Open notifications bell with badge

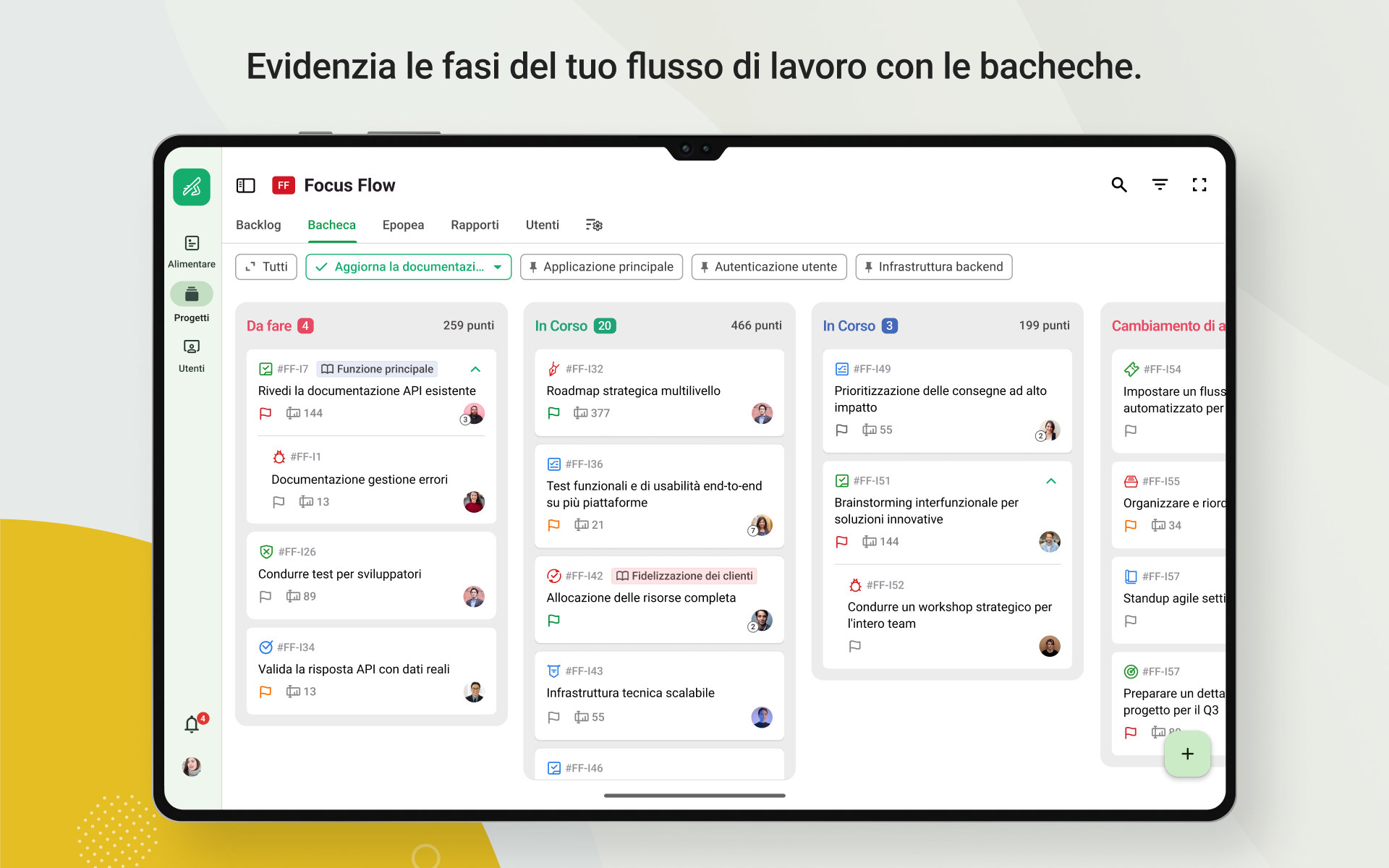(x=192, y=723)
